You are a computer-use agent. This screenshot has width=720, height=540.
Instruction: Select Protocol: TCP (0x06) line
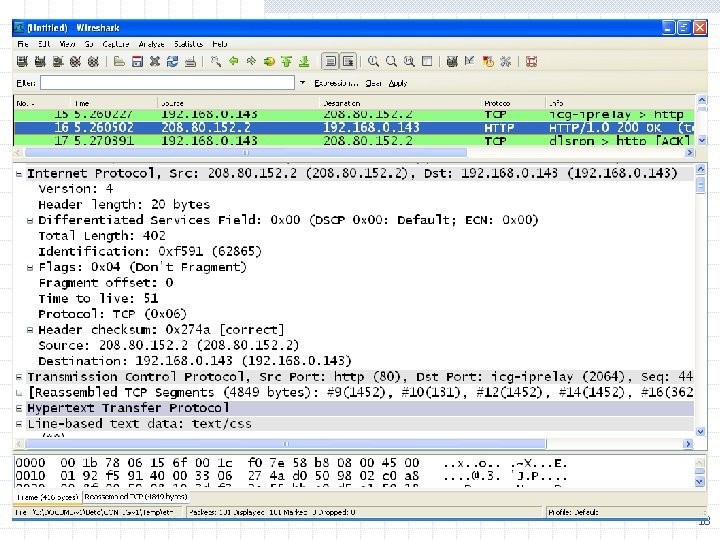(x=112, y=314)
